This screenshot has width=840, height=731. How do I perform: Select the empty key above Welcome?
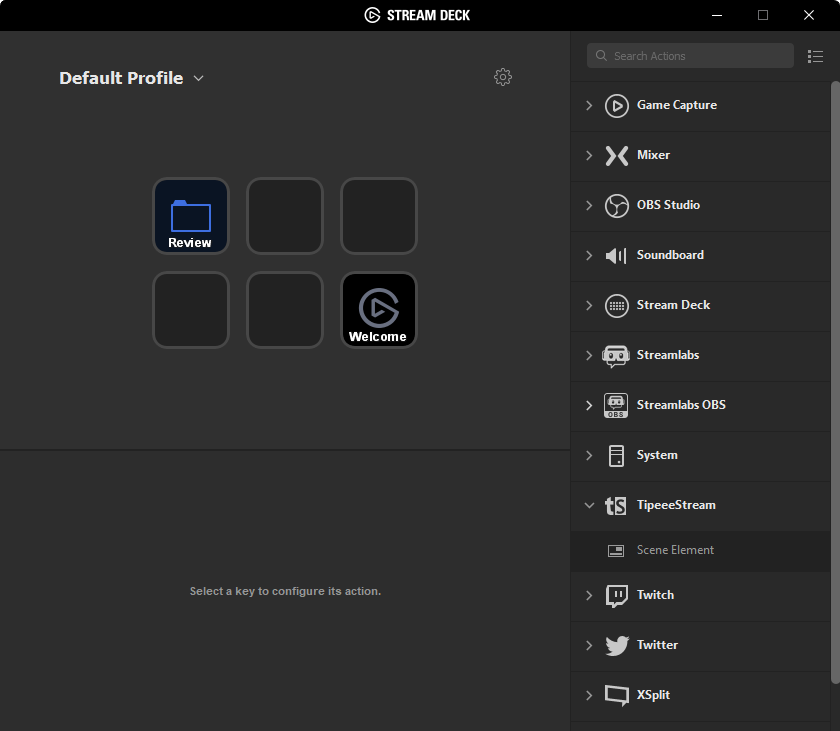pos(379,216)
